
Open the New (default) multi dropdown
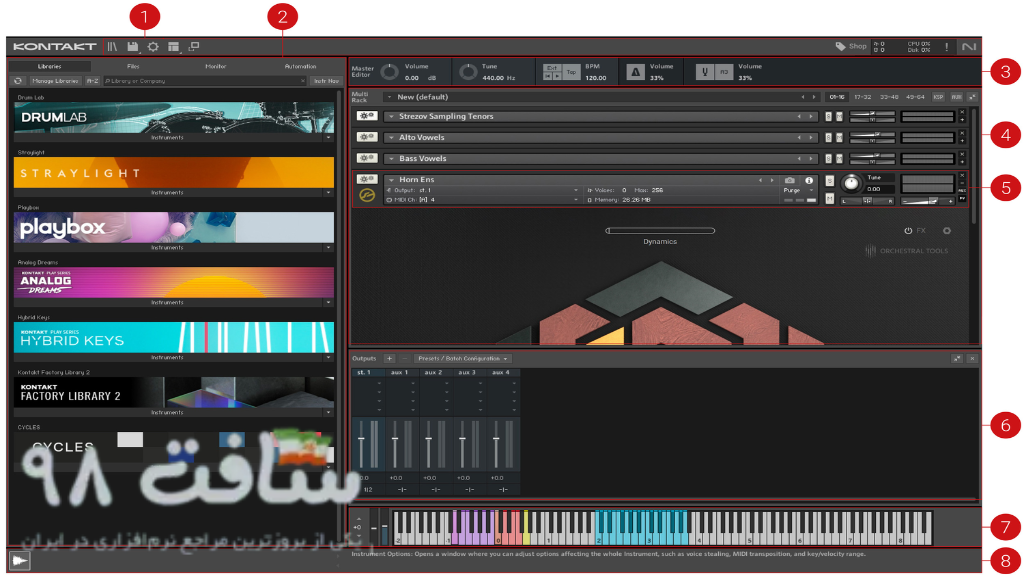coord(389,97)
